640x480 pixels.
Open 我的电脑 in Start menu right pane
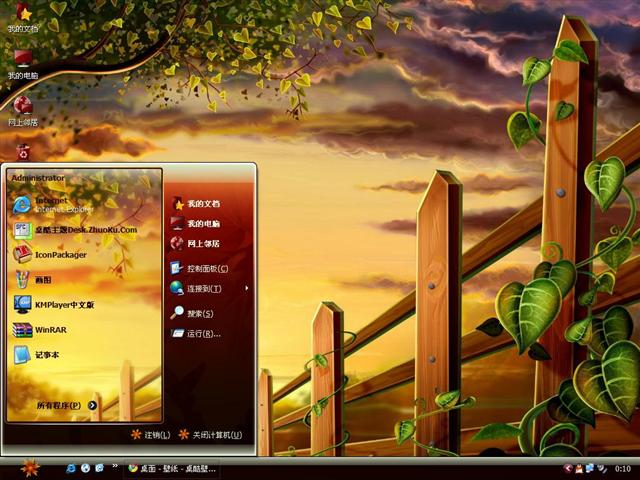point(196,223)
